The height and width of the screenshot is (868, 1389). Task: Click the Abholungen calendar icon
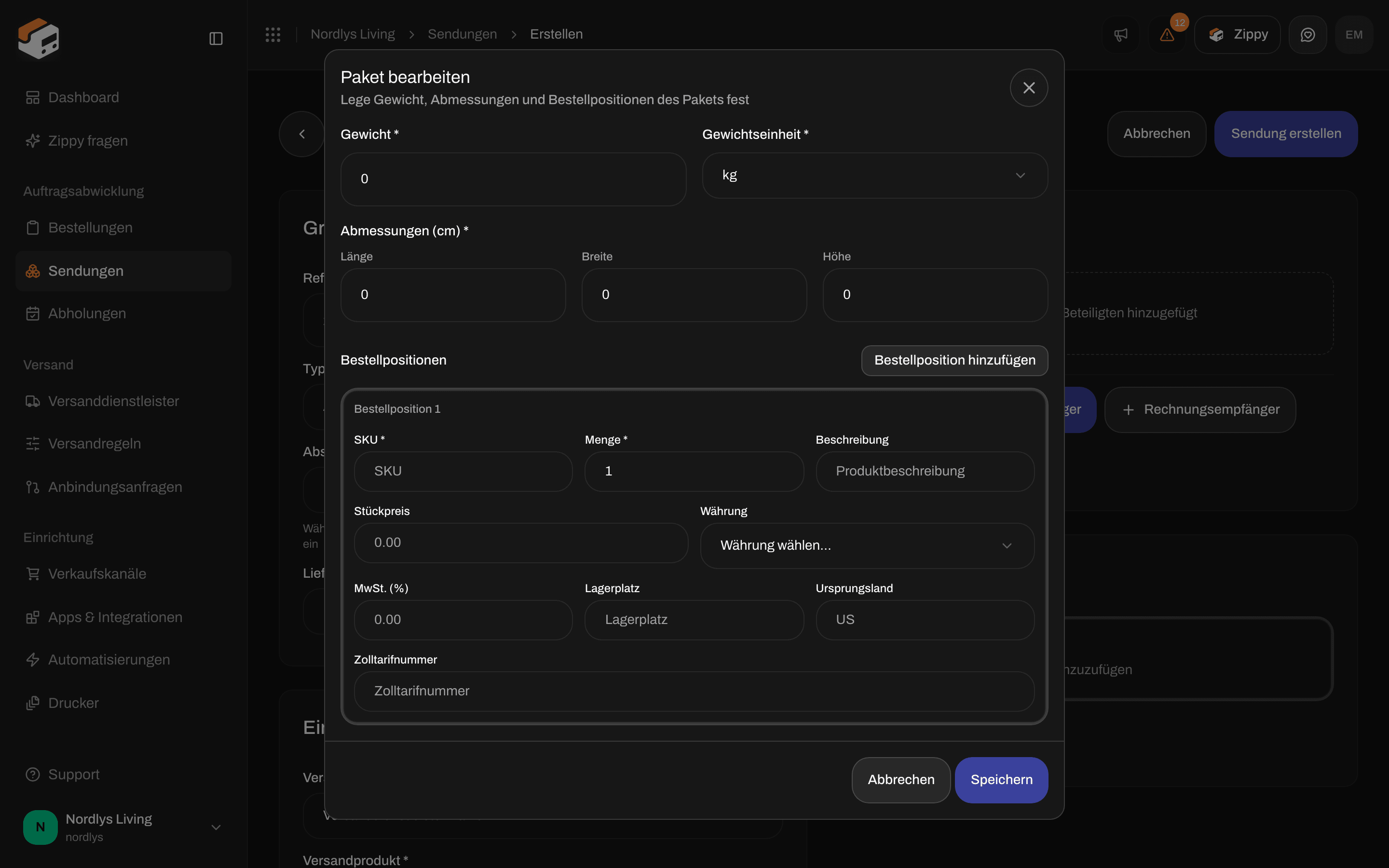[x=33, y=313]
